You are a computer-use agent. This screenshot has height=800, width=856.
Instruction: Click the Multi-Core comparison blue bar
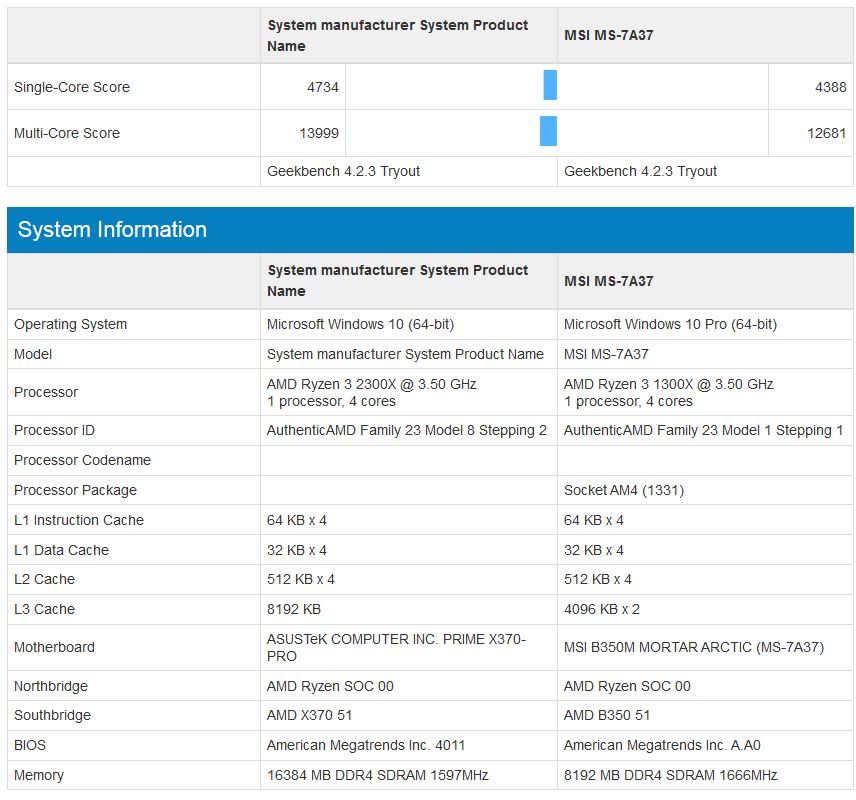[x=548, y=131]
